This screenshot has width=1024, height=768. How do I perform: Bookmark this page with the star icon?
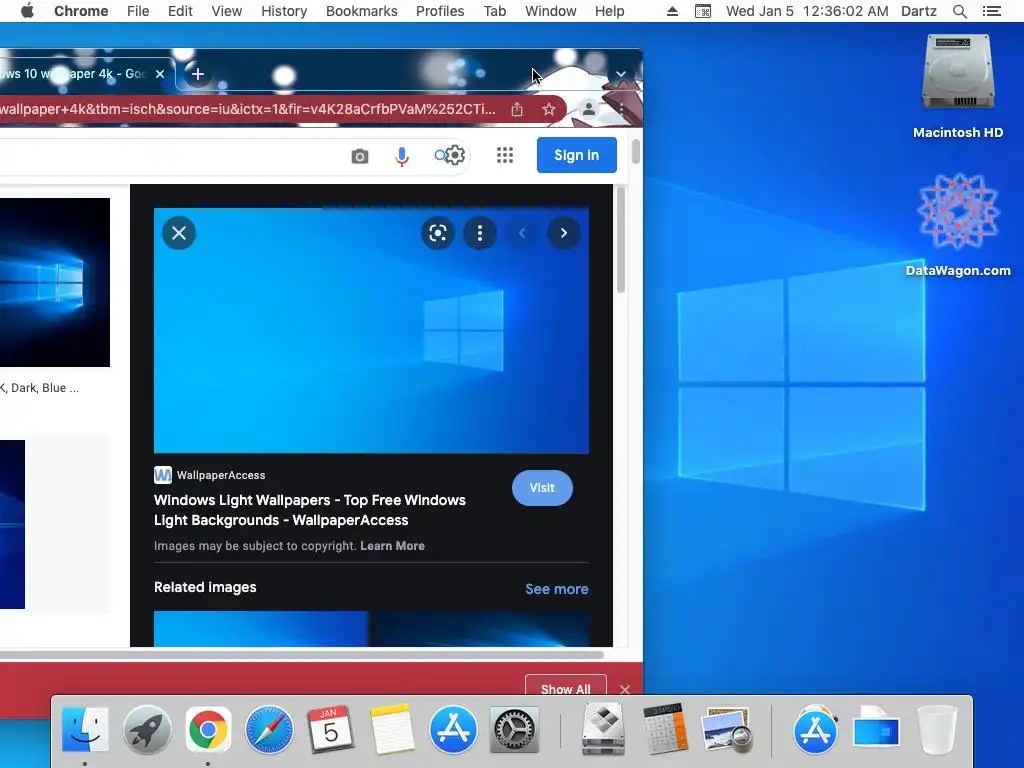click(549, 109)
